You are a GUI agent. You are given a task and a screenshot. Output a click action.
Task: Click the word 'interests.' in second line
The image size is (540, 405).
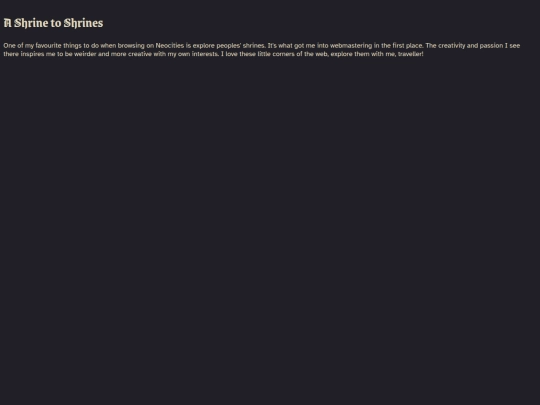pyautogui.click(x=205, y=54)
